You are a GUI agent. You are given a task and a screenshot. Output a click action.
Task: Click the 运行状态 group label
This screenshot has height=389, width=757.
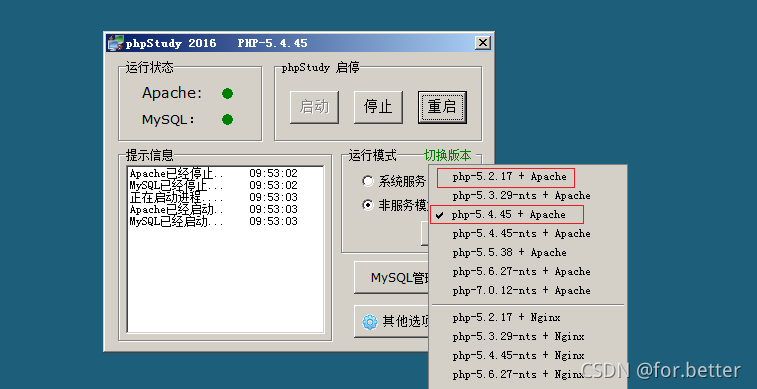(149, 68)
